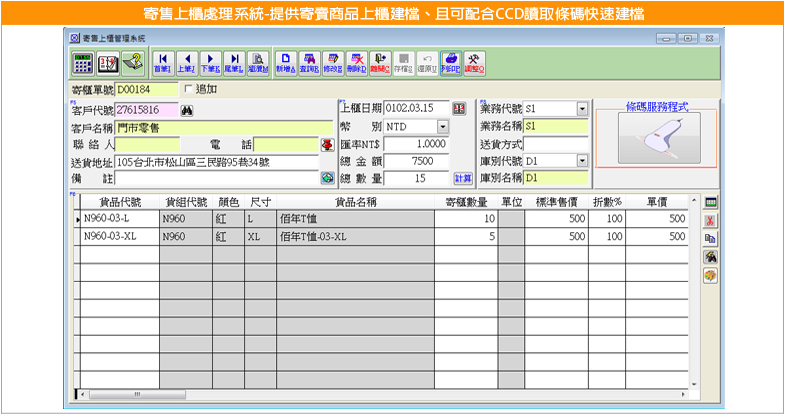
Task: Go to 下筆 next record
Action: pos(210,62)
